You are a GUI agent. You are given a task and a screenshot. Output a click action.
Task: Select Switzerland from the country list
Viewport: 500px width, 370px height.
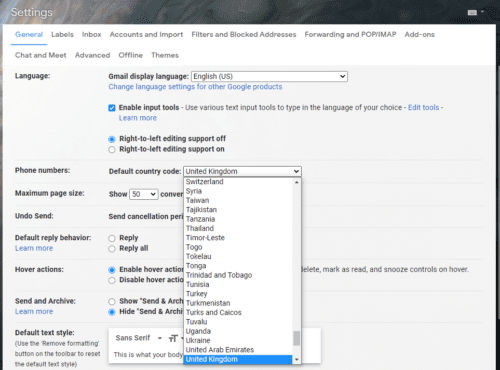[x=238, y=182]
